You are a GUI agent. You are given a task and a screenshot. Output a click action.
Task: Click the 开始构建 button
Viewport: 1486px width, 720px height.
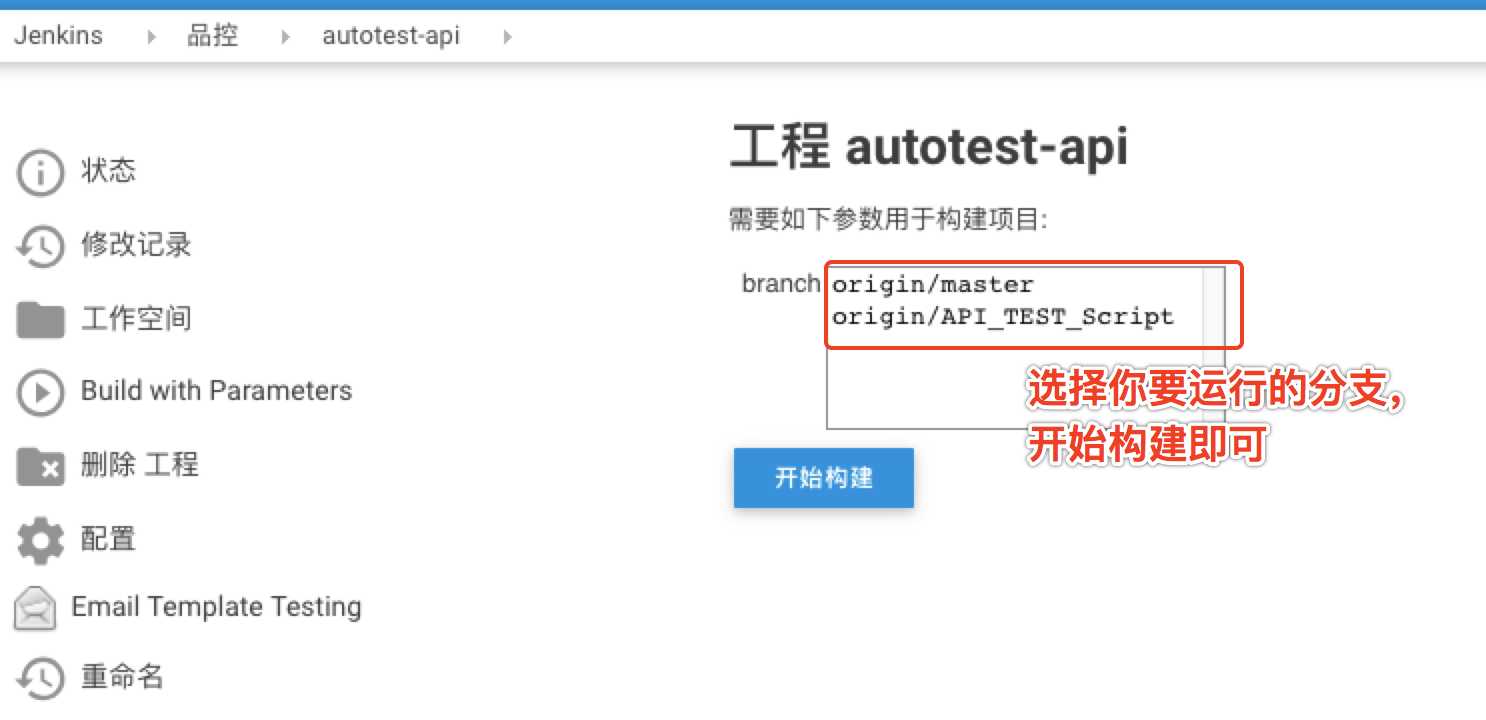(x=823, y=478)
